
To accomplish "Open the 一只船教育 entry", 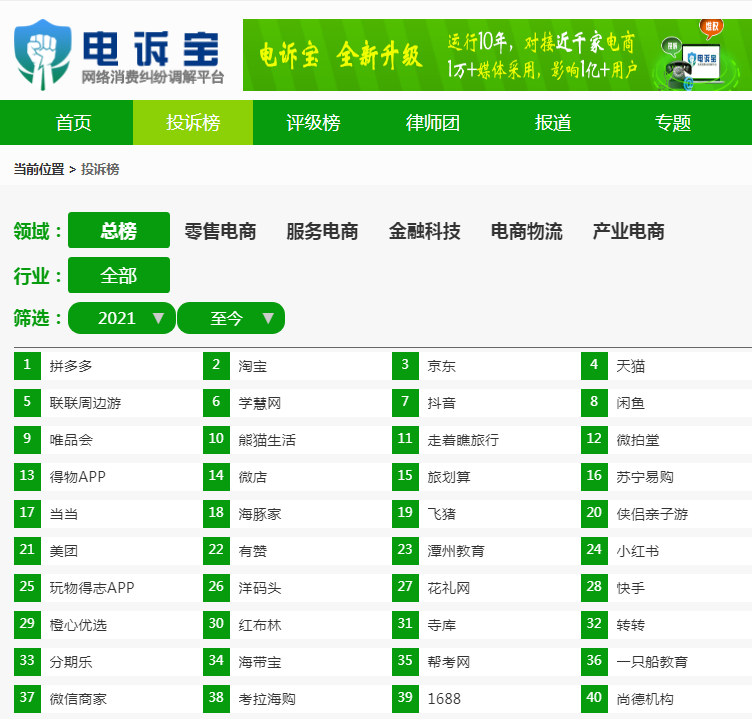I will click(x=652, y=662).
